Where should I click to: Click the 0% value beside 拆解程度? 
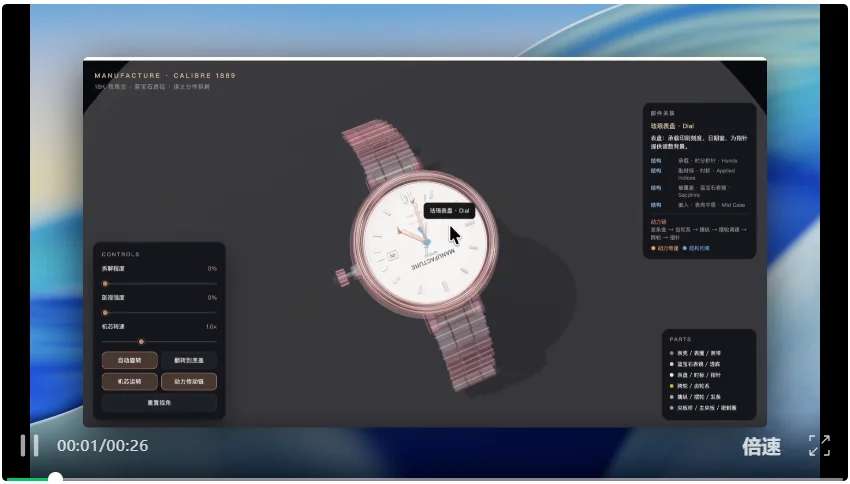coord(212,268)
